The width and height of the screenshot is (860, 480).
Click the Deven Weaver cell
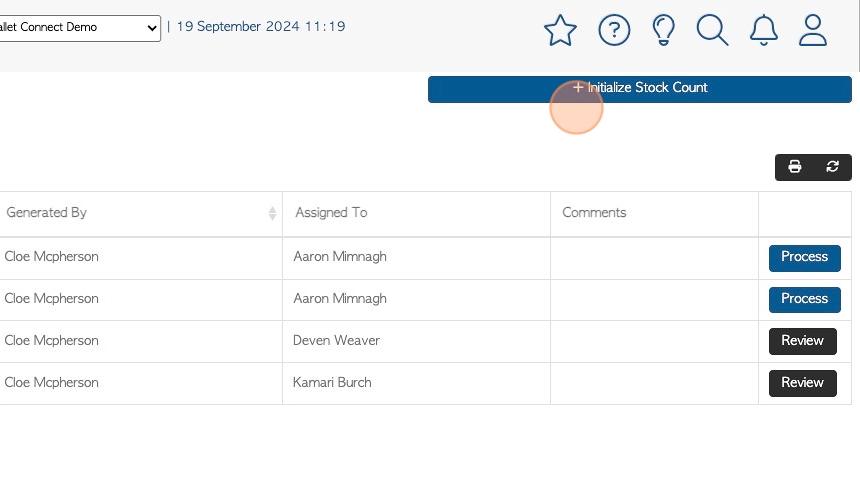click(416, 341)
